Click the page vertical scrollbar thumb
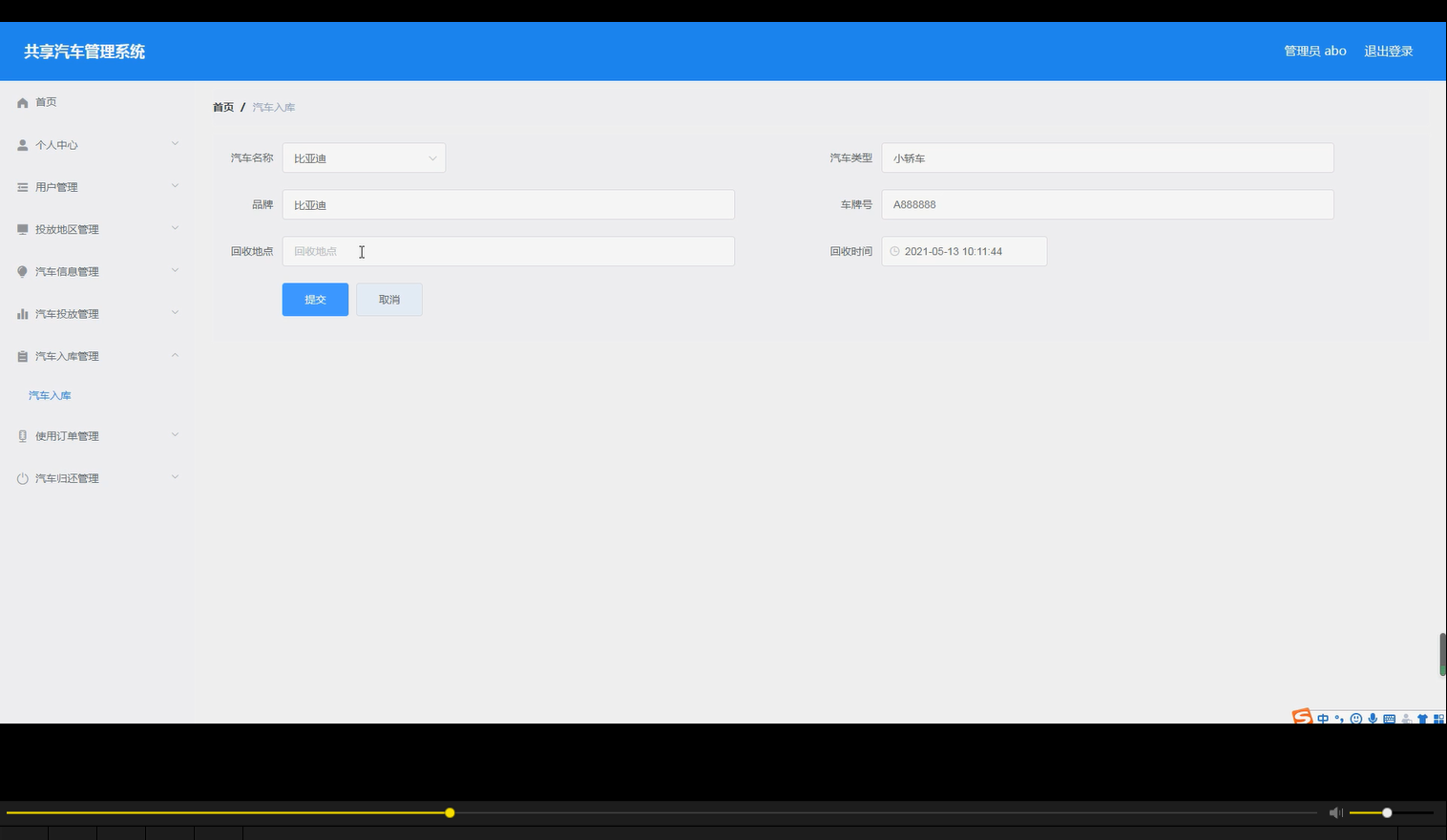This screenshot has height=840, width=1447. pyautogui.click(x=1442, y=654)
